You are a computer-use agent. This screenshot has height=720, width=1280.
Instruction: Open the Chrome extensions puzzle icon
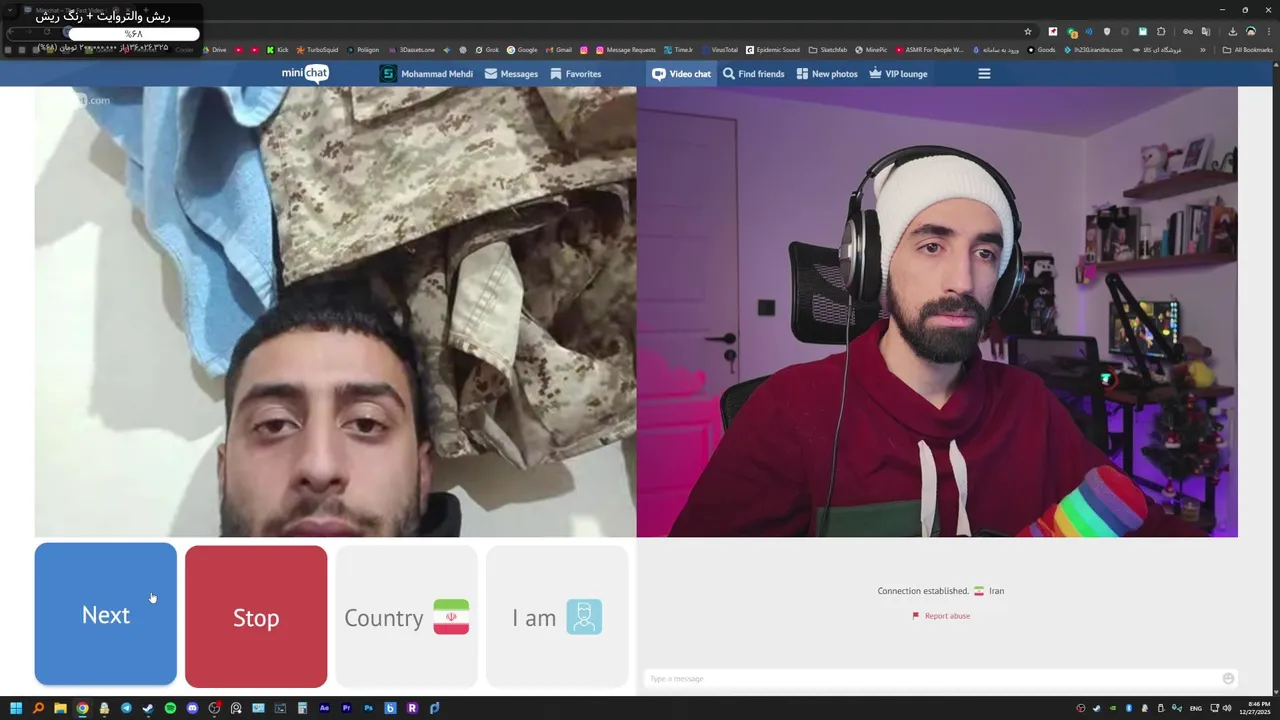[1161, 32]
